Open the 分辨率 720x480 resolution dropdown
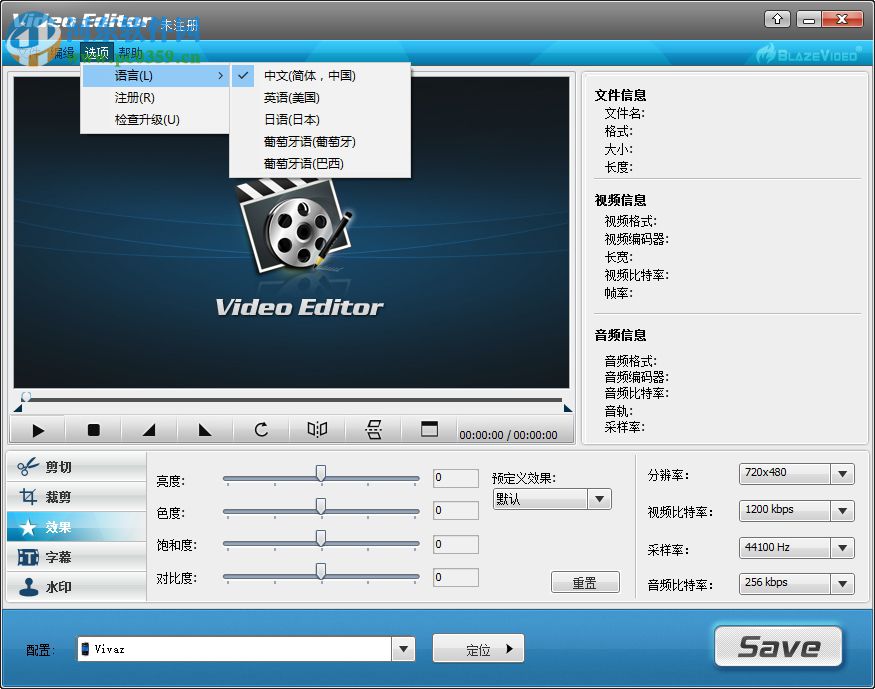This screenshot has width=875, height=689. tap(796, 474)
